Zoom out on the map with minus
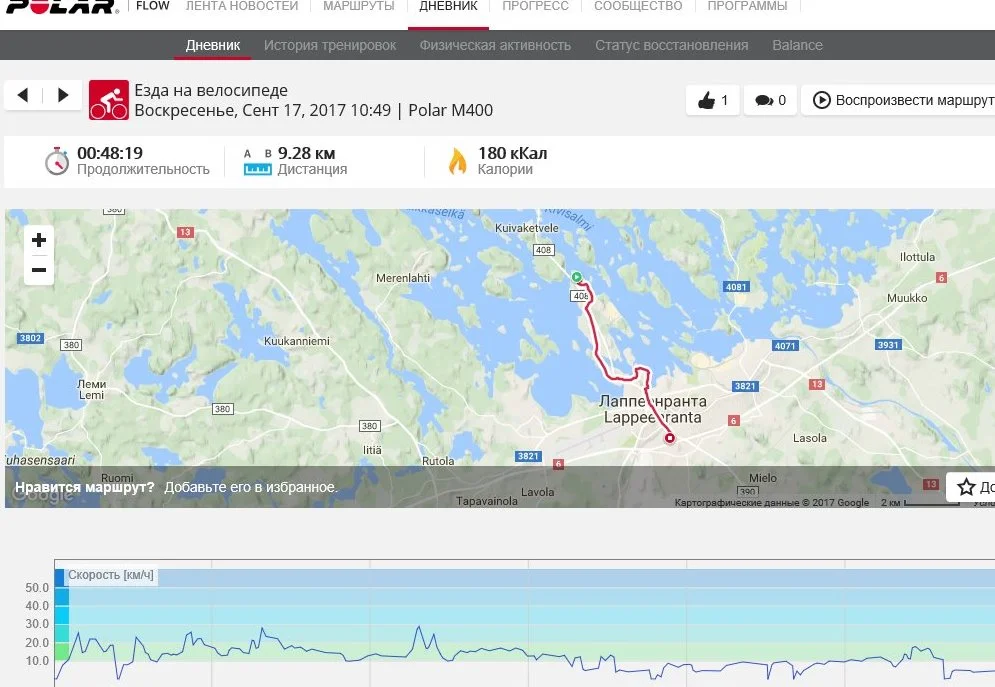 pos(39,270)
